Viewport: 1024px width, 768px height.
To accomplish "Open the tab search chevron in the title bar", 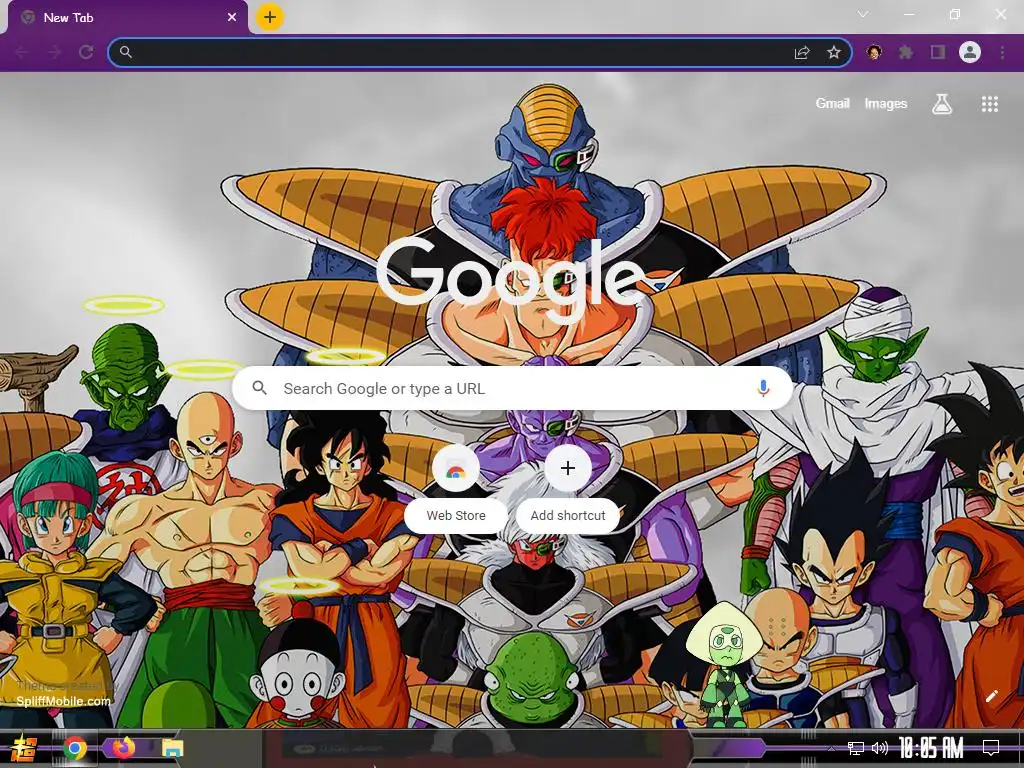I will [863, 14].
